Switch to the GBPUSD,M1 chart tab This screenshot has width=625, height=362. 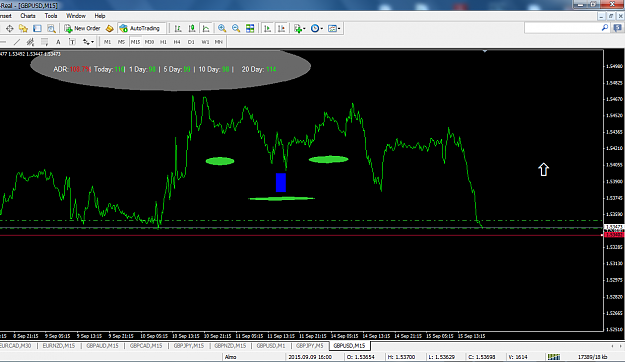[271, 346]
